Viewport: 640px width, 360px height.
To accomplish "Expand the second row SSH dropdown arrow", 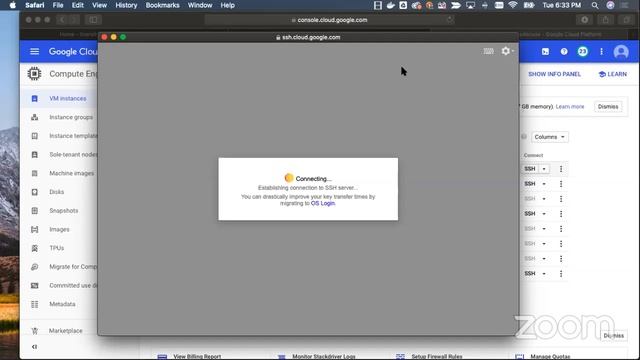I will [x=544, y=184].
